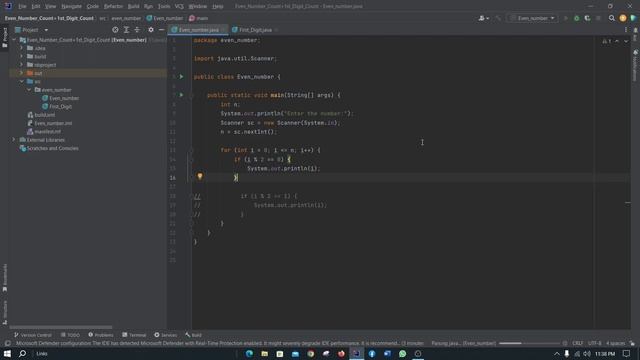This screenshot has height=360, width=640.
Task: Open Project panel options gear
Action: (x=151, y=30)
